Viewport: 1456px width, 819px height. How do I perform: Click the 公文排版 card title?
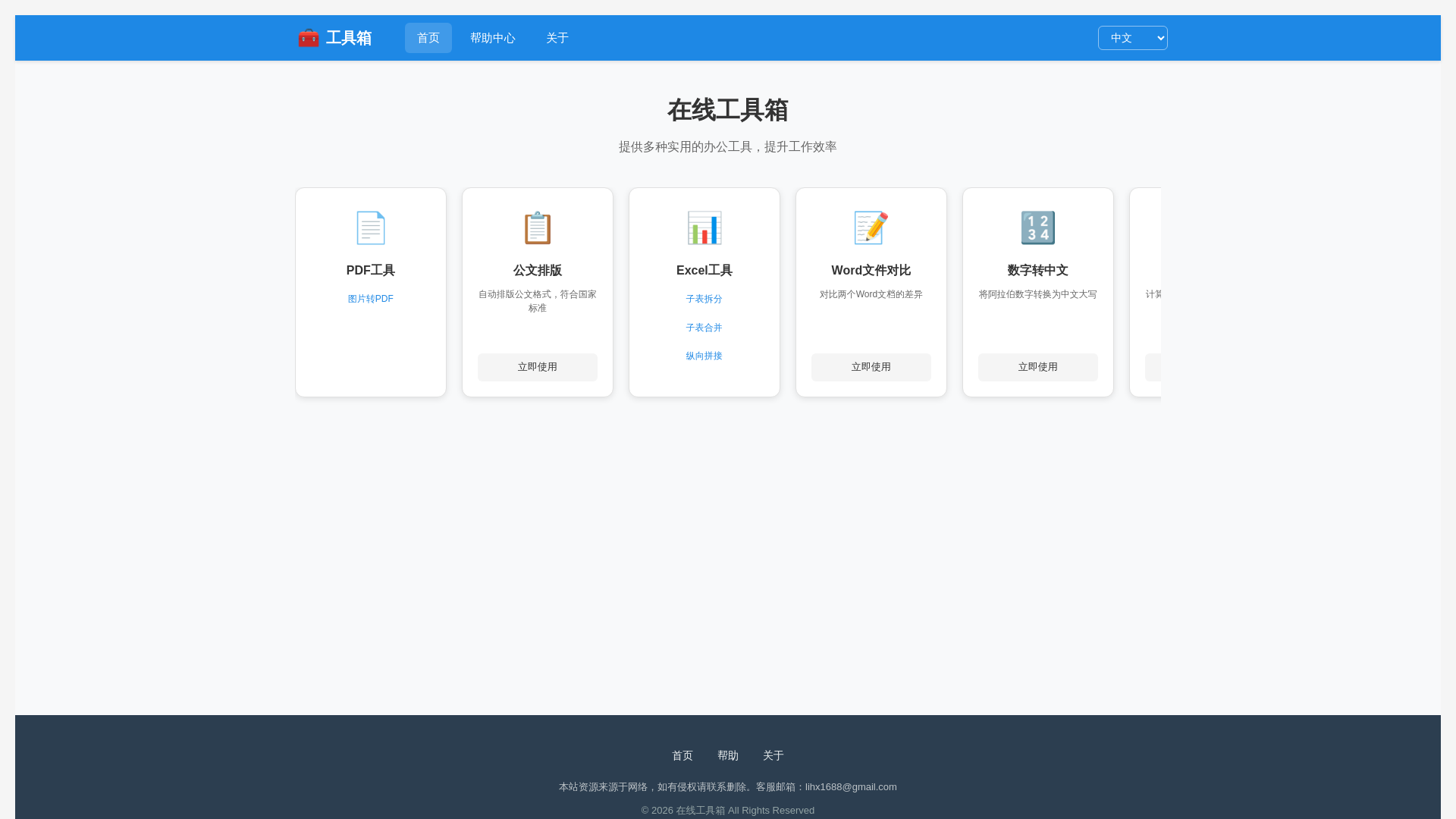[538, 271]
